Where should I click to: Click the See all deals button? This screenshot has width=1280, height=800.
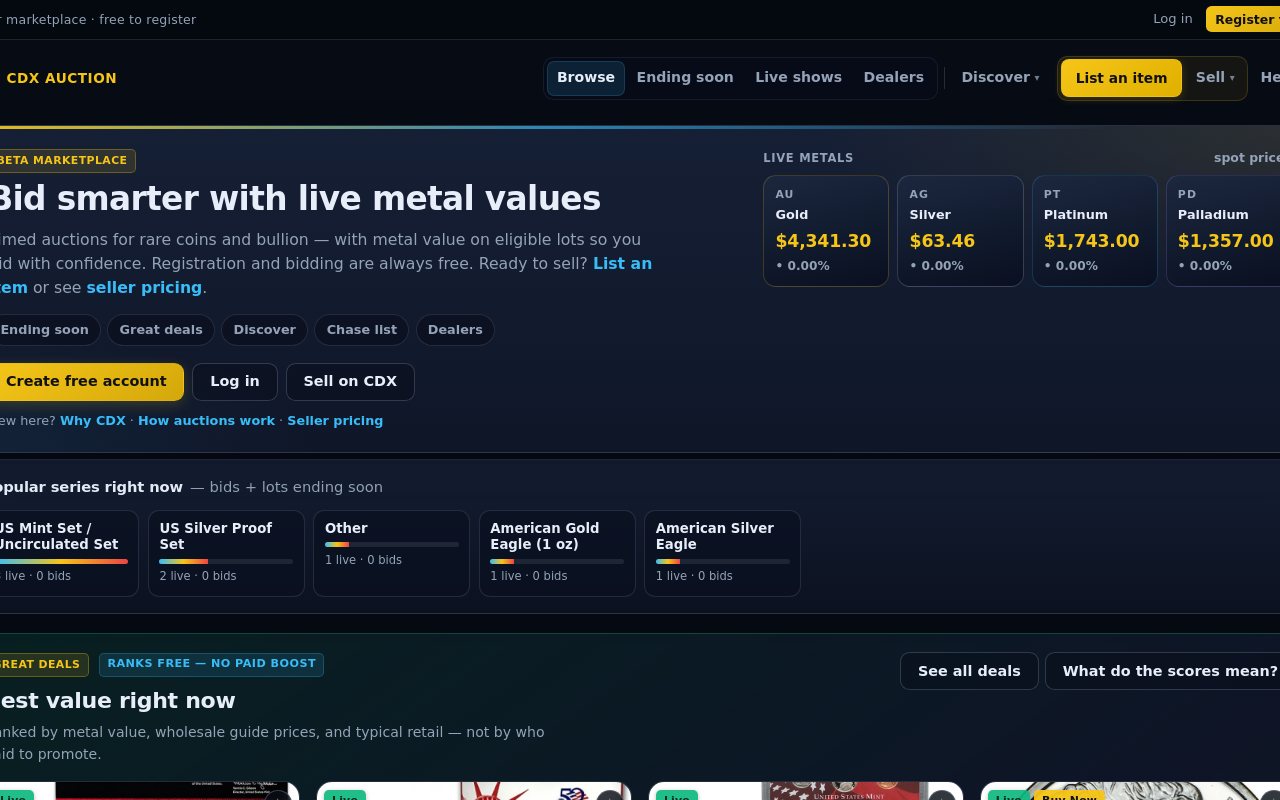point(969,671)
